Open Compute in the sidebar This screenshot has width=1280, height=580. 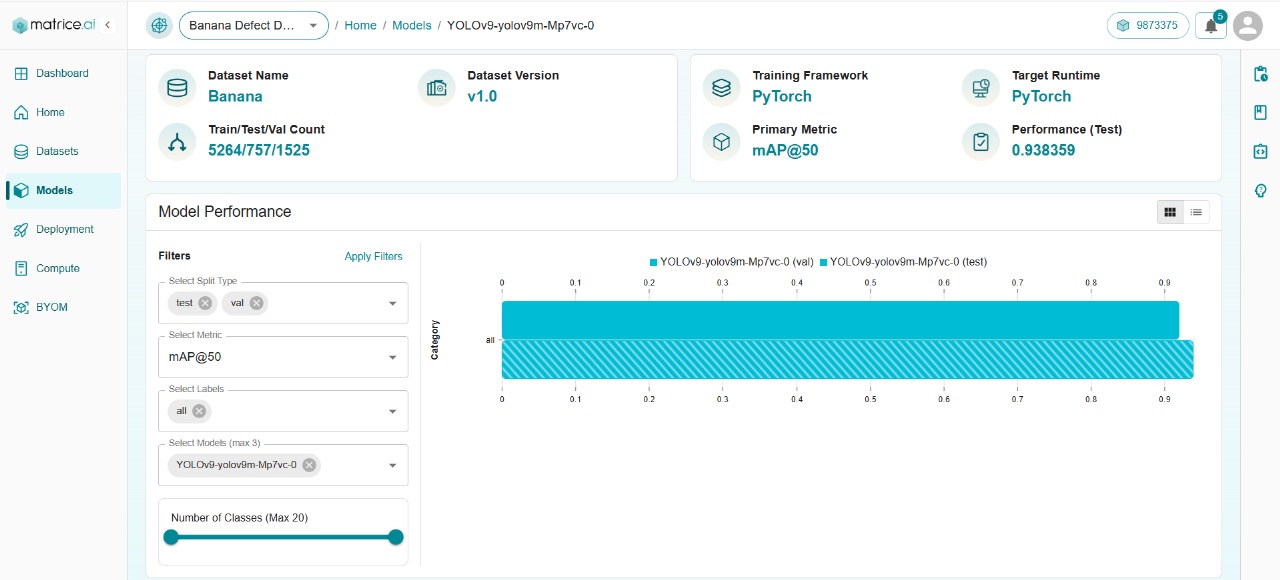coord(64,268)
